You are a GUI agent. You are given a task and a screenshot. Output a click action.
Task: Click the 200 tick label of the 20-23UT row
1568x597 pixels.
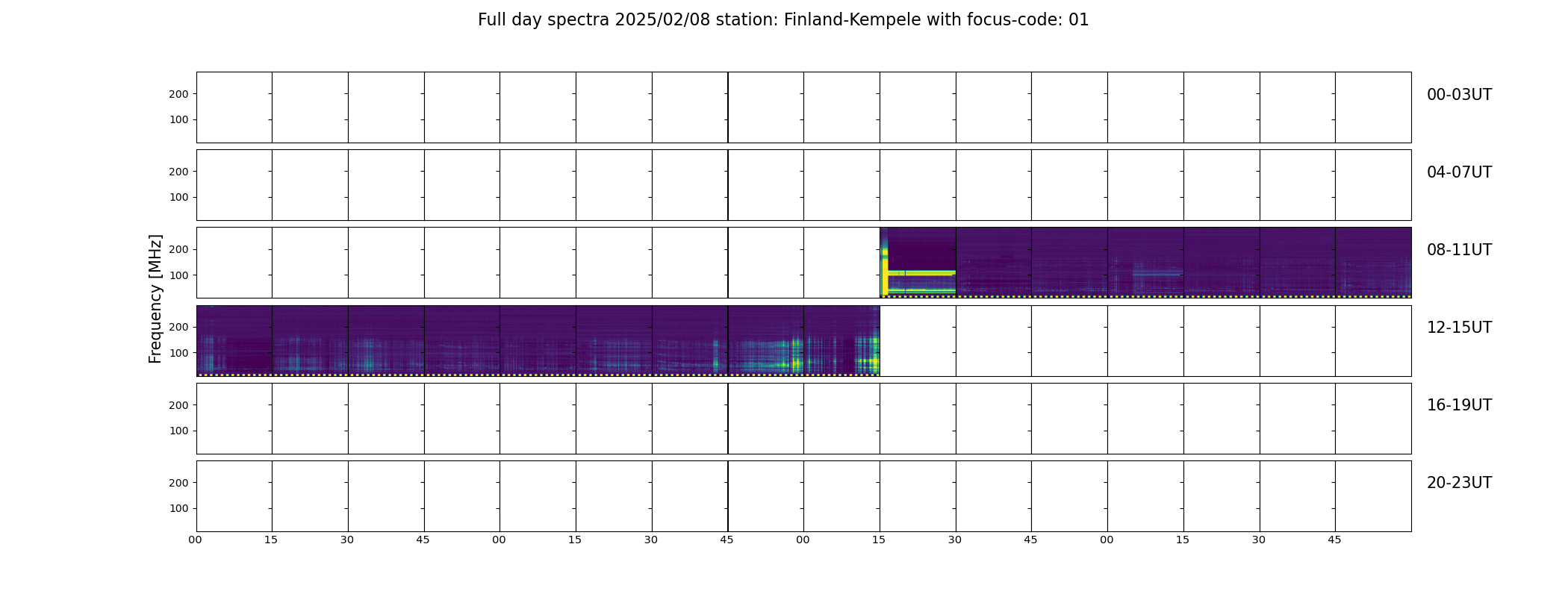point(178,483)
